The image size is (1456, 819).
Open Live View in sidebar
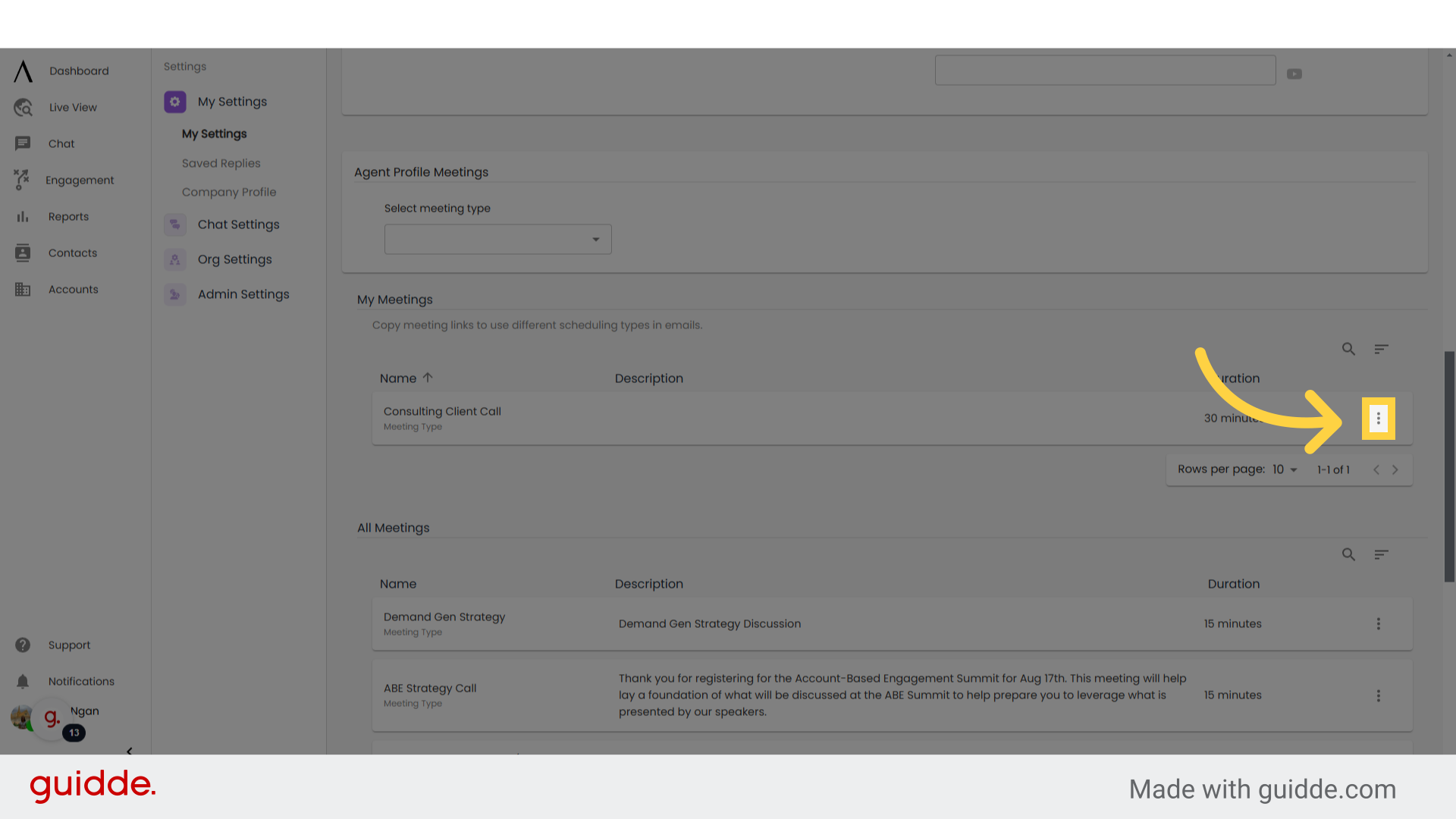pos(73,107)
